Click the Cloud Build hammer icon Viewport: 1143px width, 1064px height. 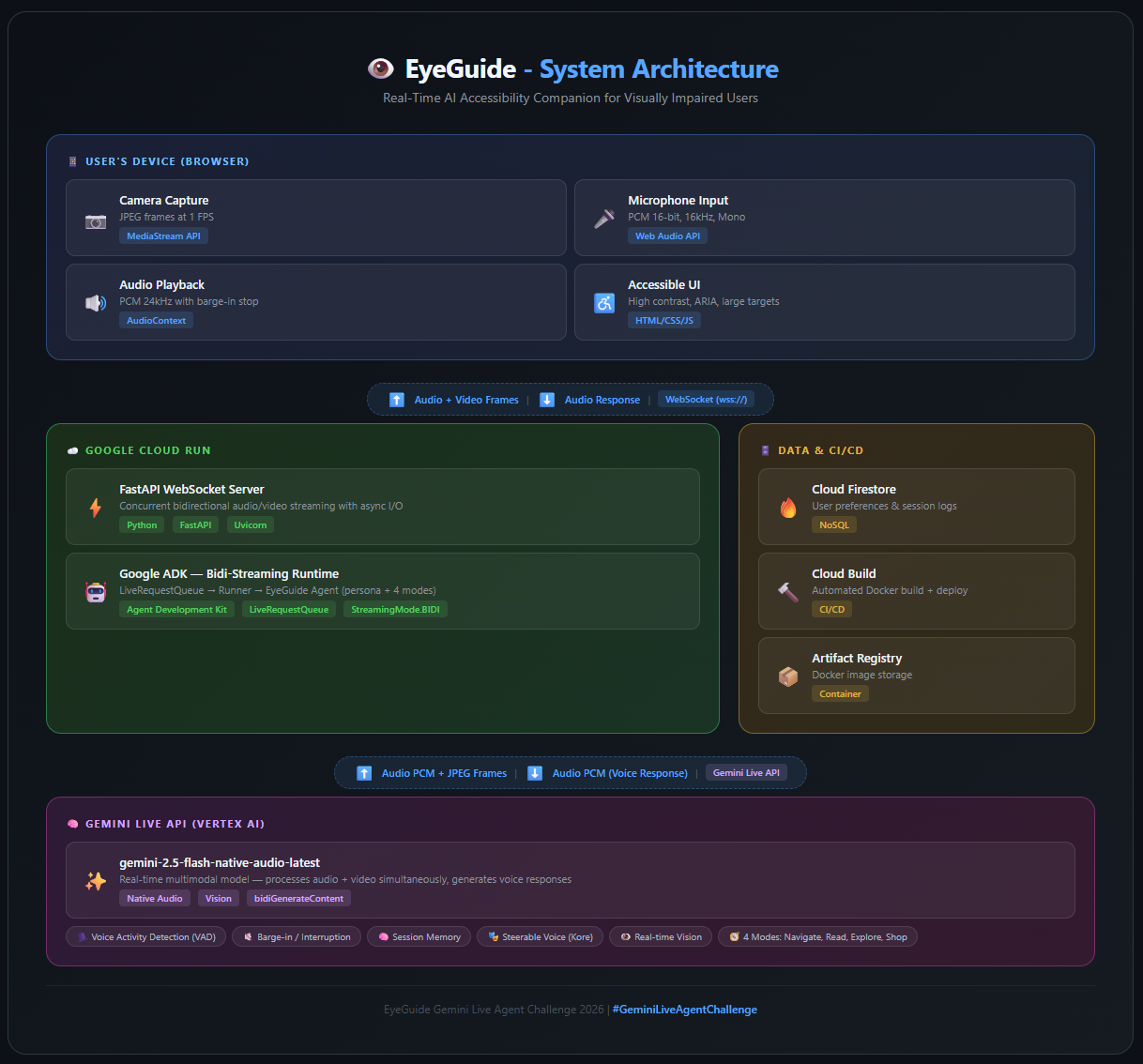tap(788, 592)
